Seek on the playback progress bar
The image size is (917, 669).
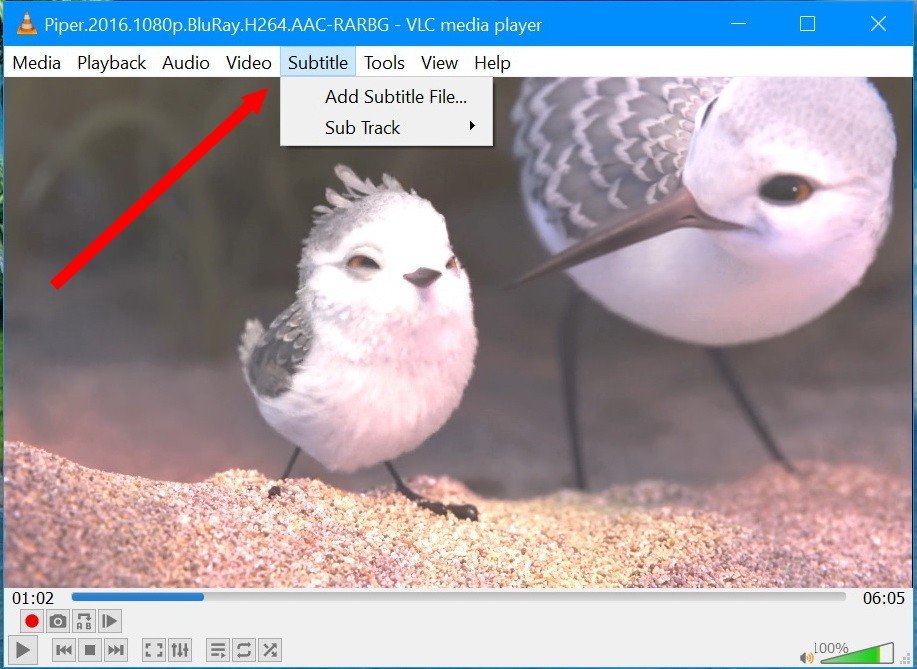coord(458,597)
